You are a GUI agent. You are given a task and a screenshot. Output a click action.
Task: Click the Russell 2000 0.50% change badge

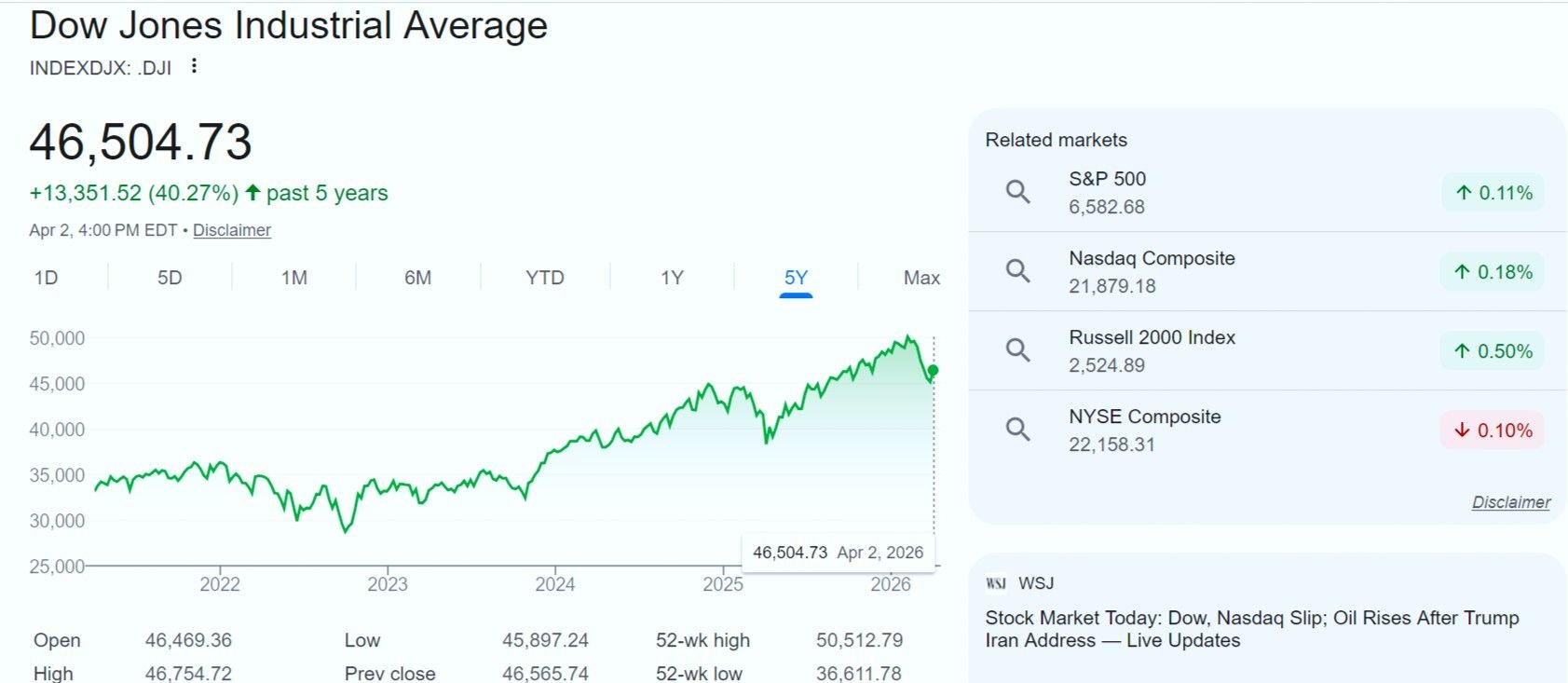1493,351
